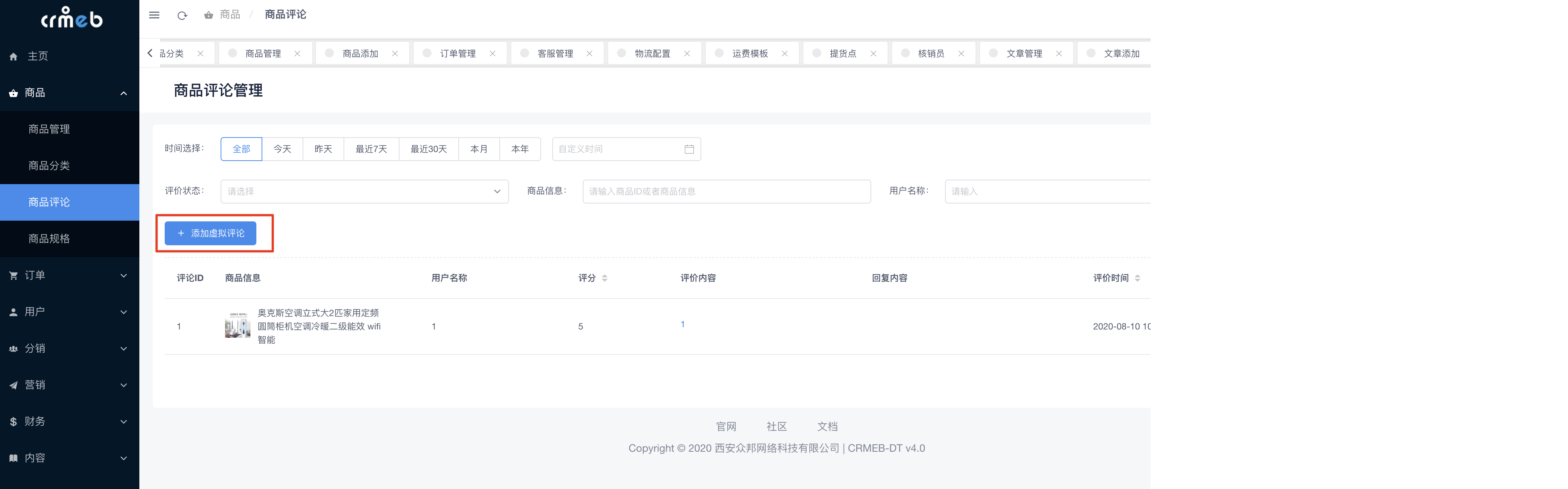The width and height of the screenshot is (1568, 489).
Task: Focus the 自定义时间 date input
Action: coord(626,149)
